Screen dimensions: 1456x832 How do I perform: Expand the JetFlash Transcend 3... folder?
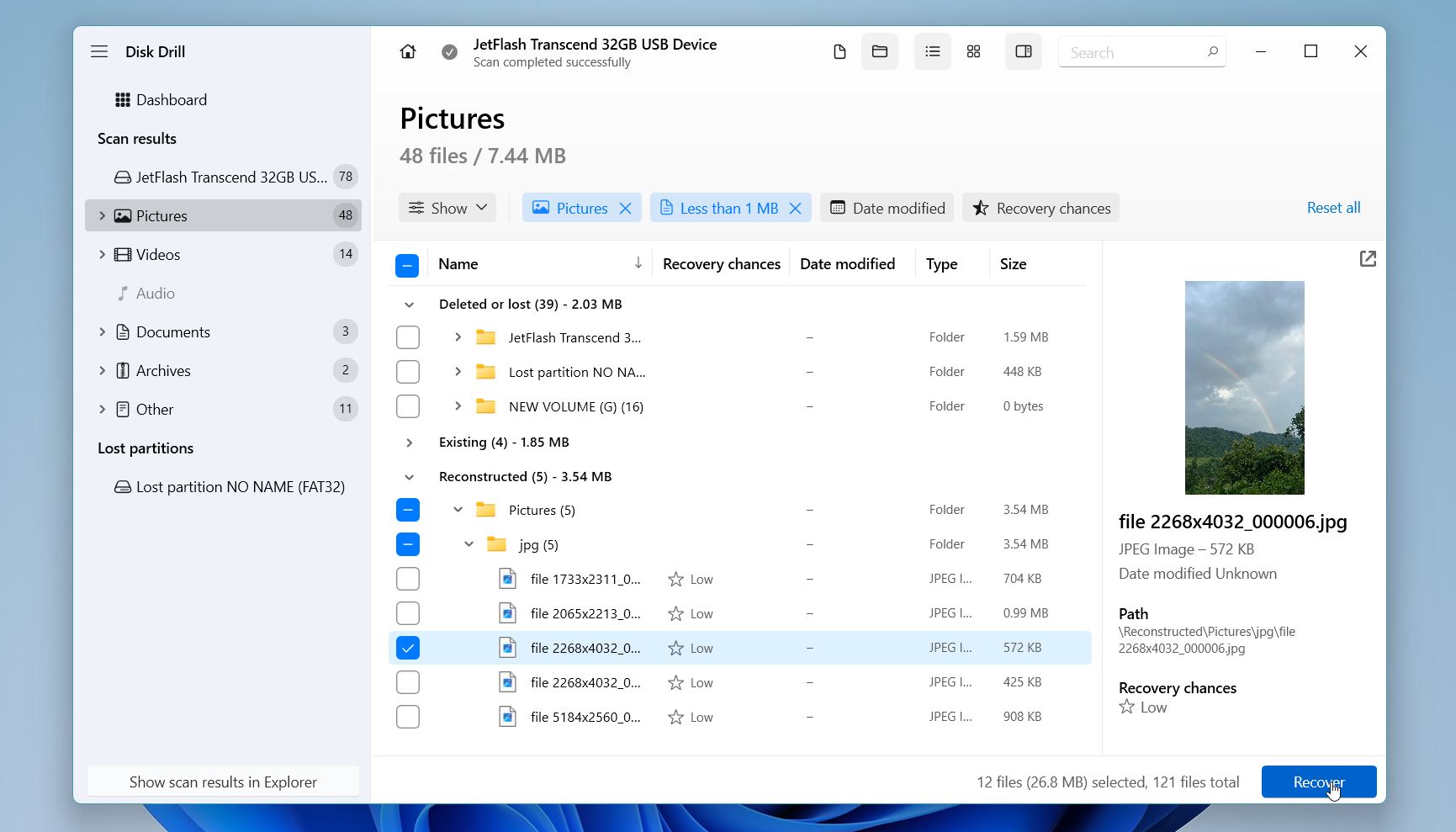pos(458,337)
